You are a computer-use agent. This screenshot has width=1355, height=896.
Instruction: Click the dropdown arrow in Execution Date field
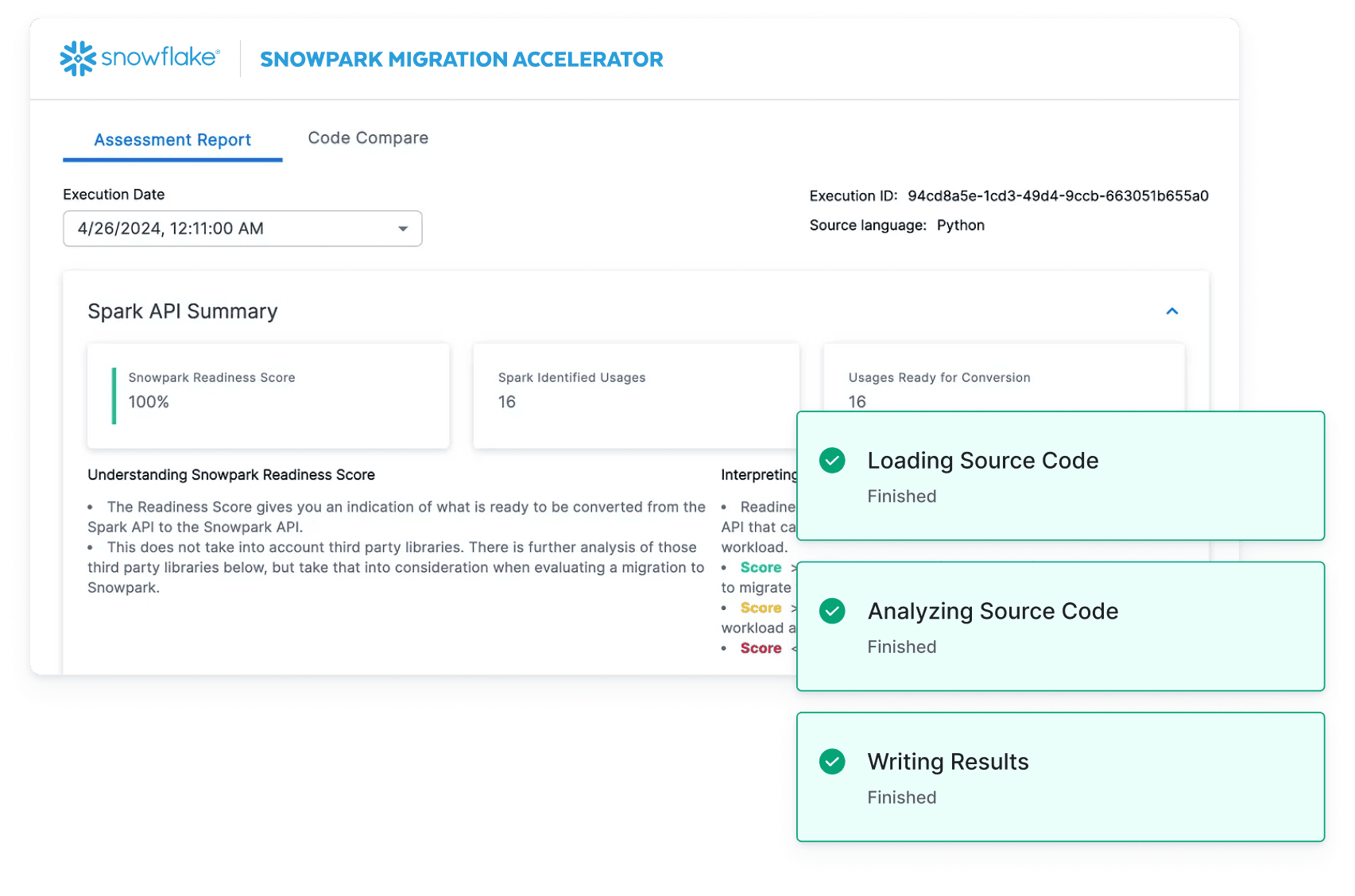click(x=402, y=229)
